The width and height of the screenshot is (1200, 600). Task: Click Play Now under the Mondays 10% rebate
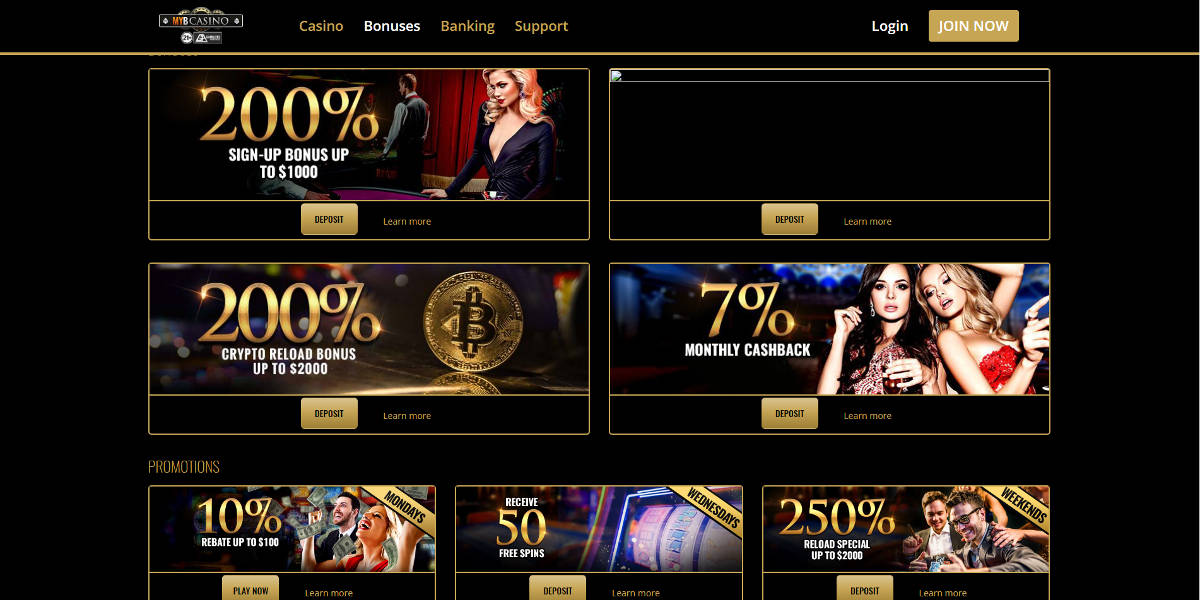251,590
